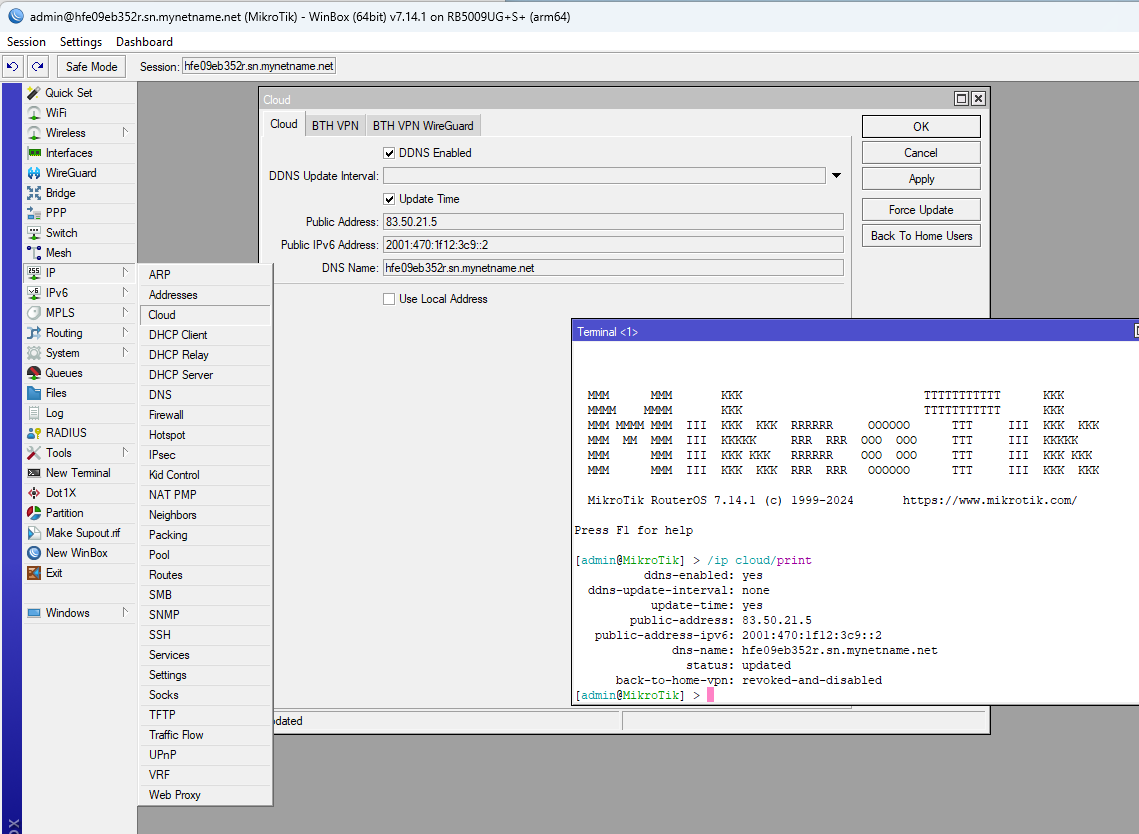Click the DDNS Update Interval input field
Screen dimensions: 1139x834
tap(603, 176)
